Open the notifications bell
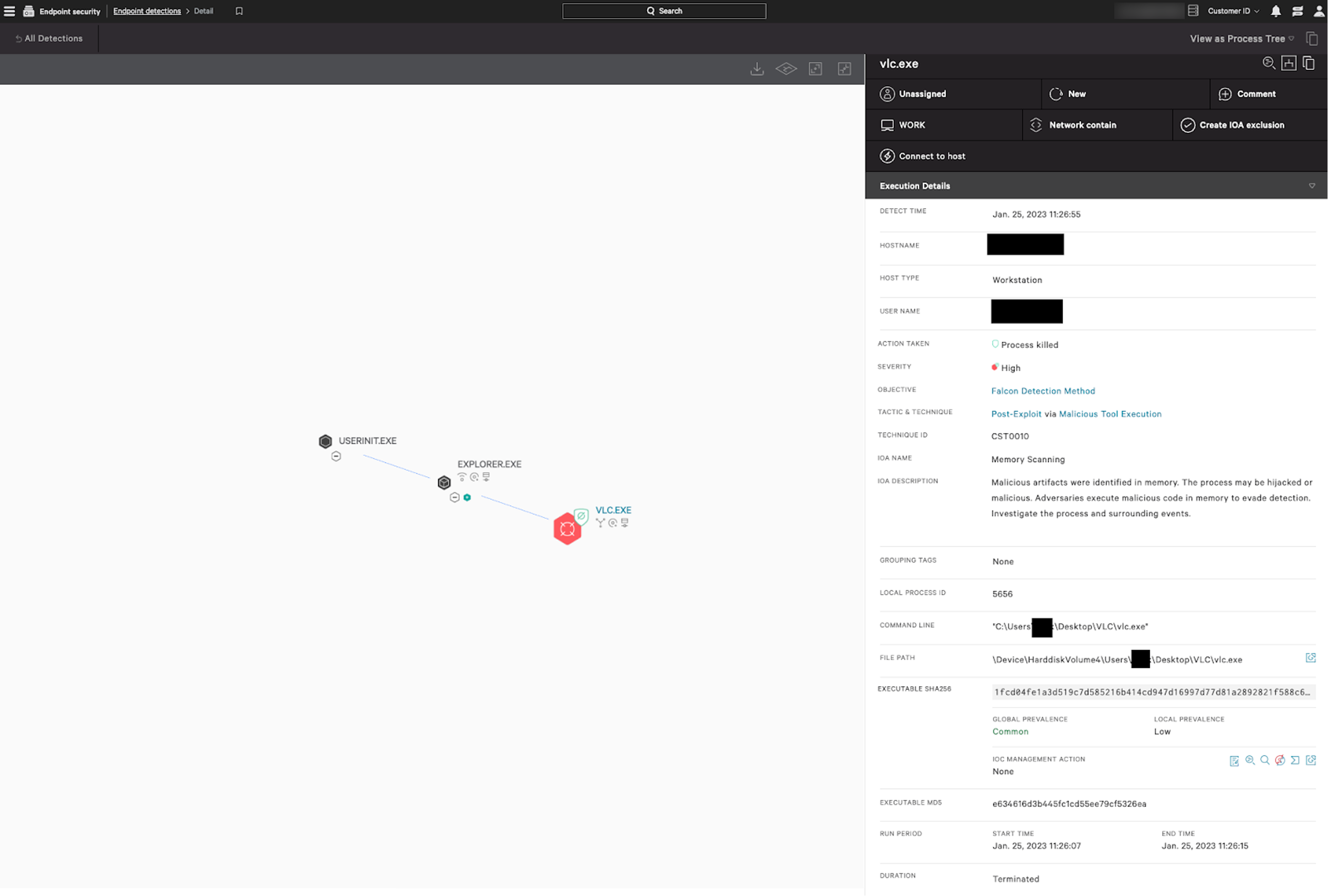 point(1275,11)
